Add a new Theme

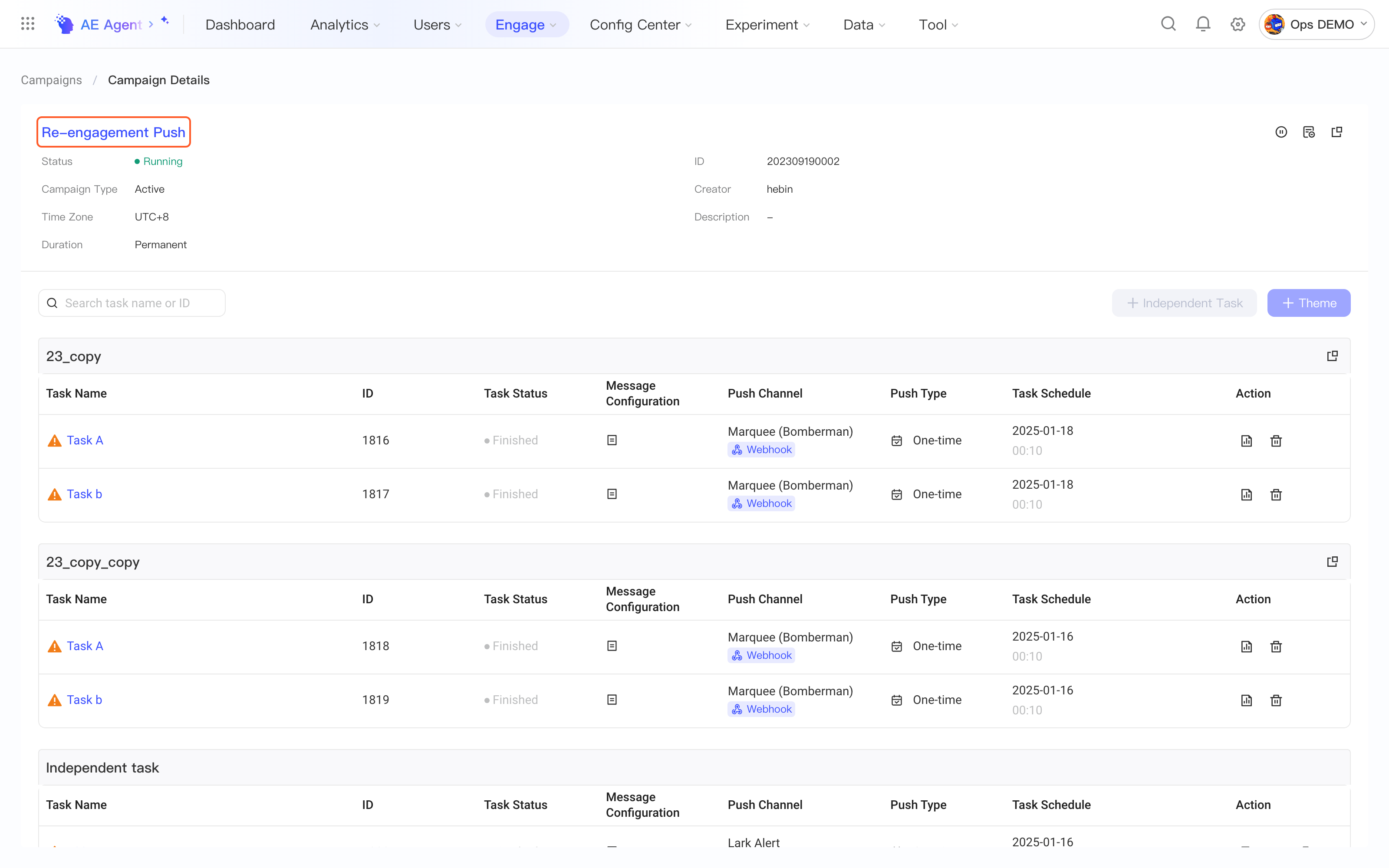point(1309,302)
